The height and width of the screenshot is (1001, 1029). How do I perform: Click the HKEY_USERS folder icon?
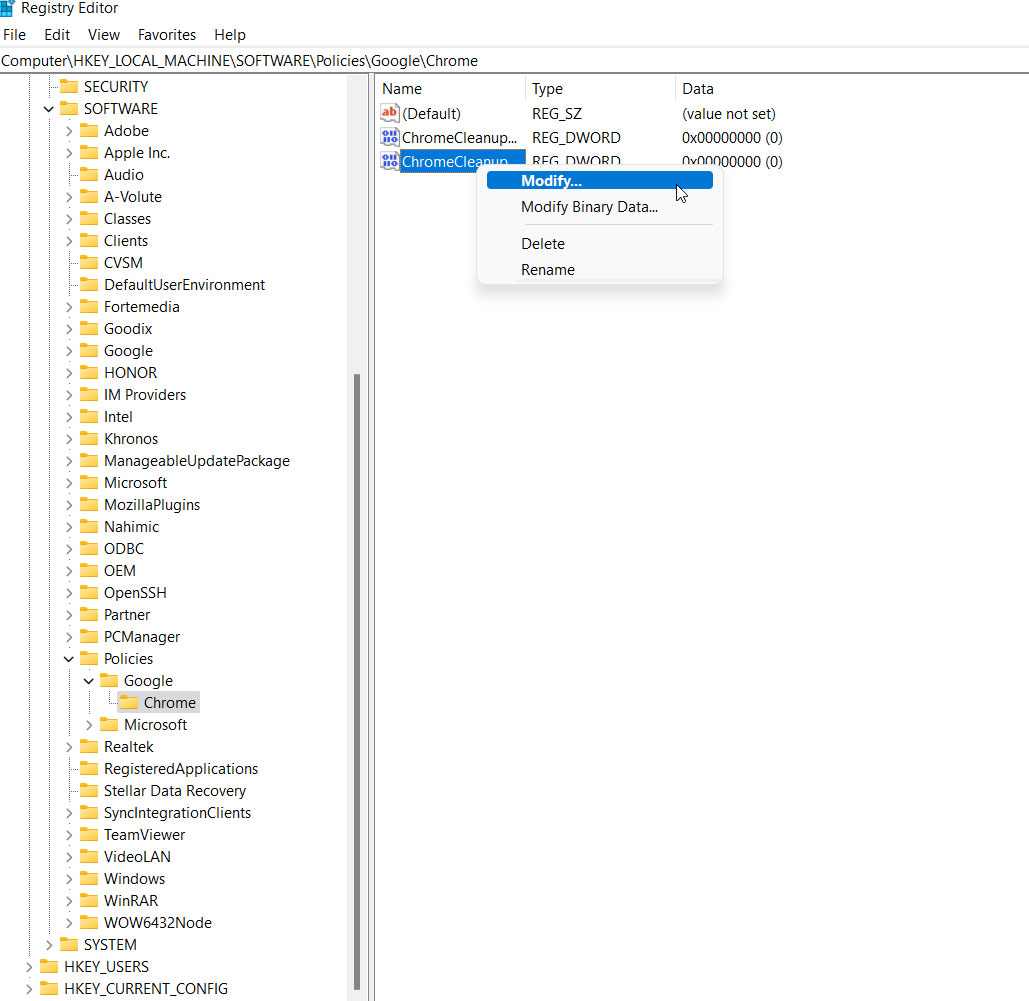pos(49,967)
